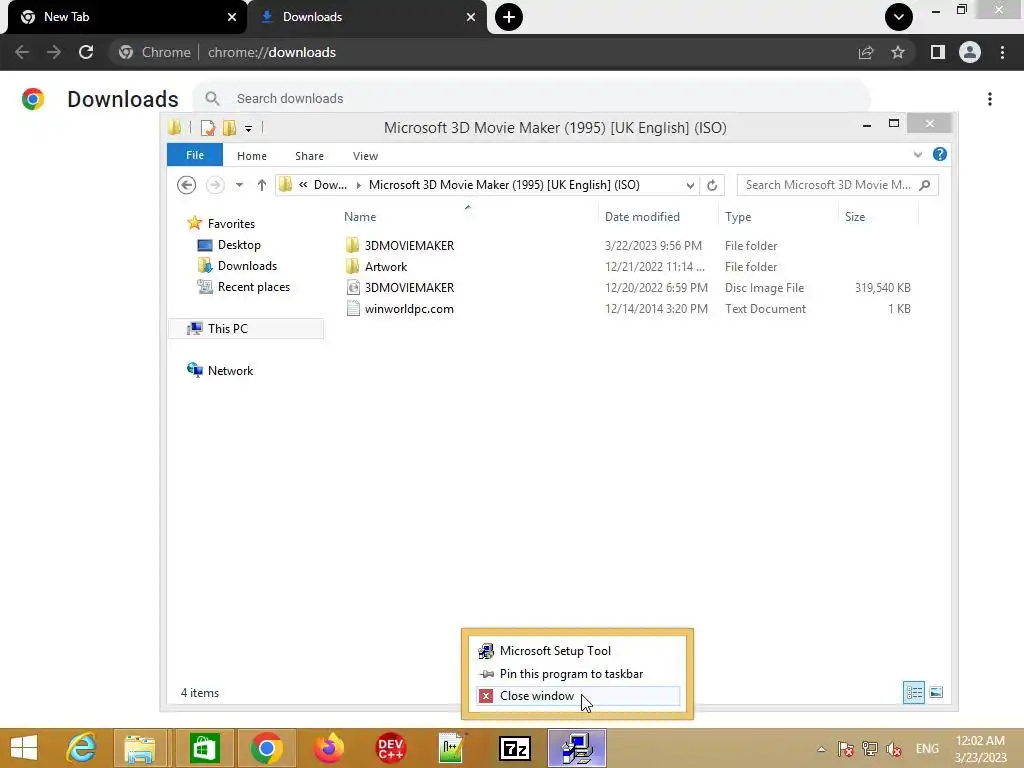This screenshot has width=1024, height=768.
Task: Open the Share ribbon tab
Action: 309,156
